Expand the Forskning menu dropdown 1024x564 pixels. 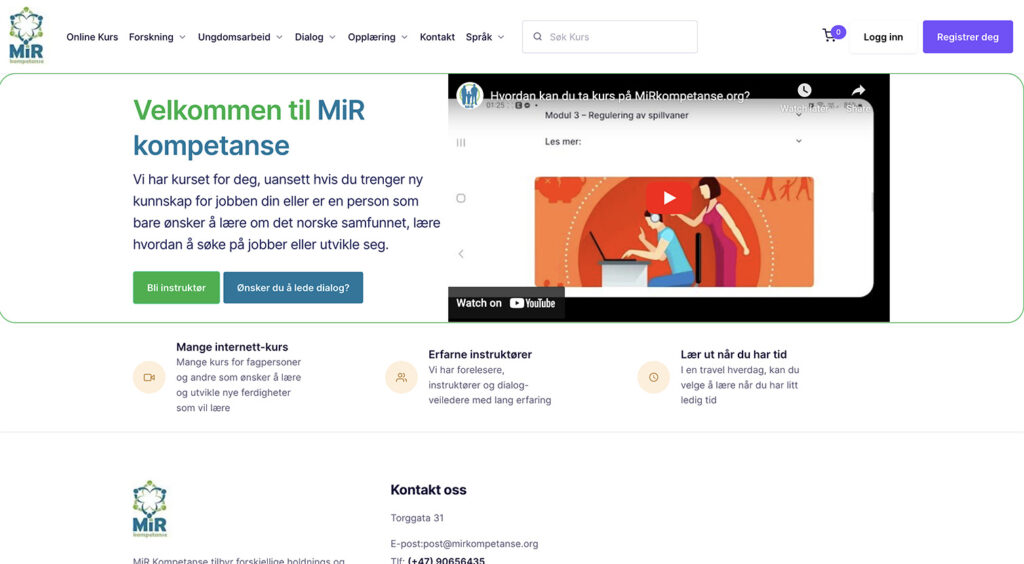click(157, 37)
